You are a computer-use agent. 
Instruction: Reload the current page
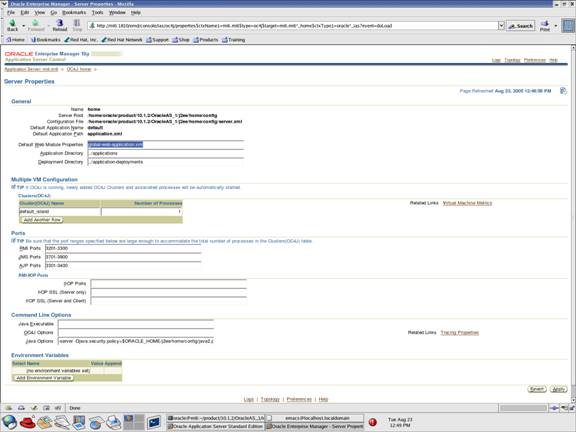point(60,25)
